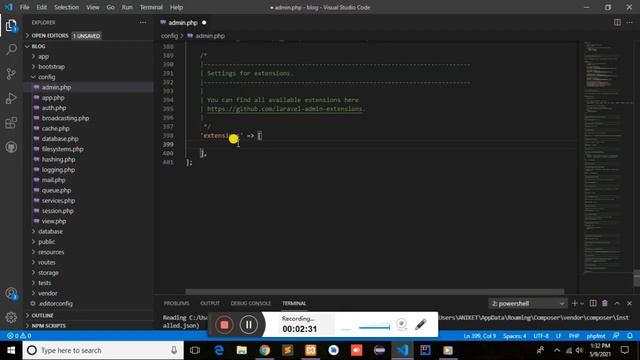Open Go menu
Image resolution: width=640 pixels, height=360 pixels.
point(110,7)
